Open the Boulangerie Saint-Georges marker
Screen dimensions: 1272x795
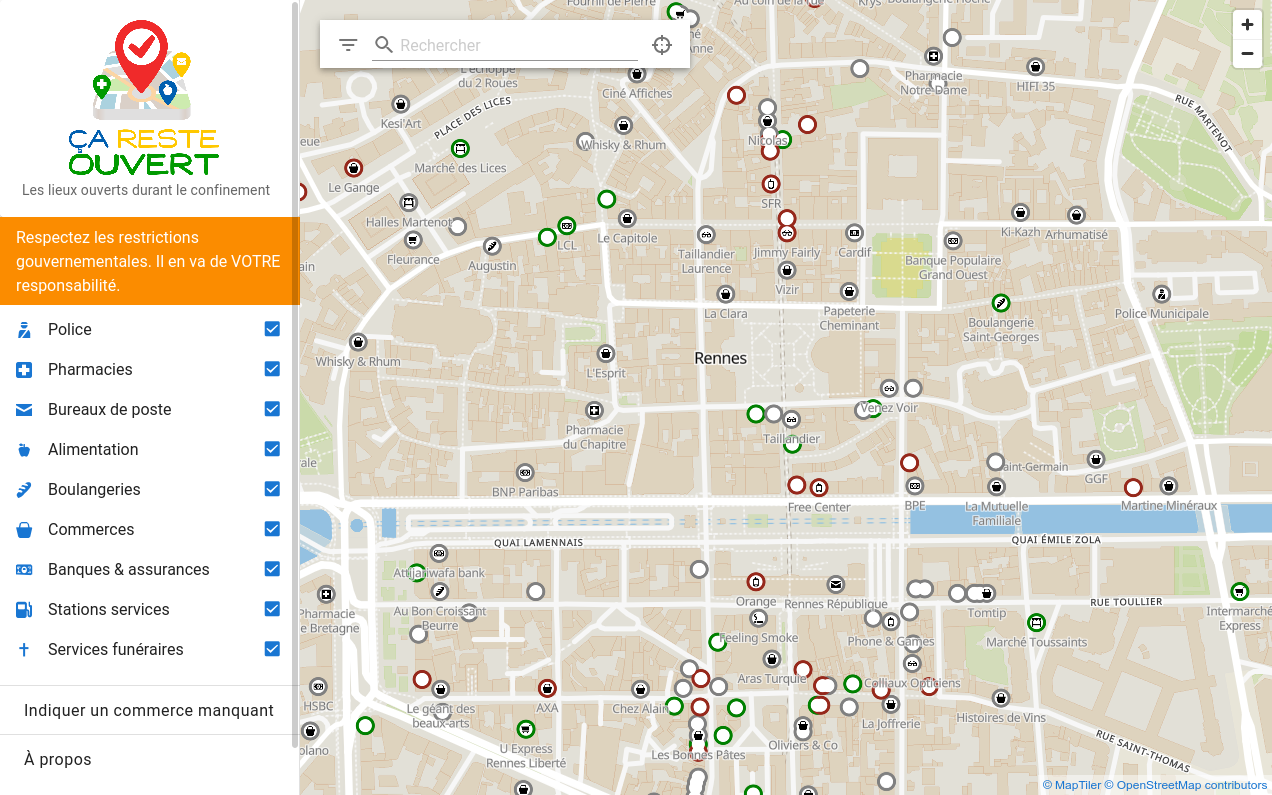point(1000,303)
